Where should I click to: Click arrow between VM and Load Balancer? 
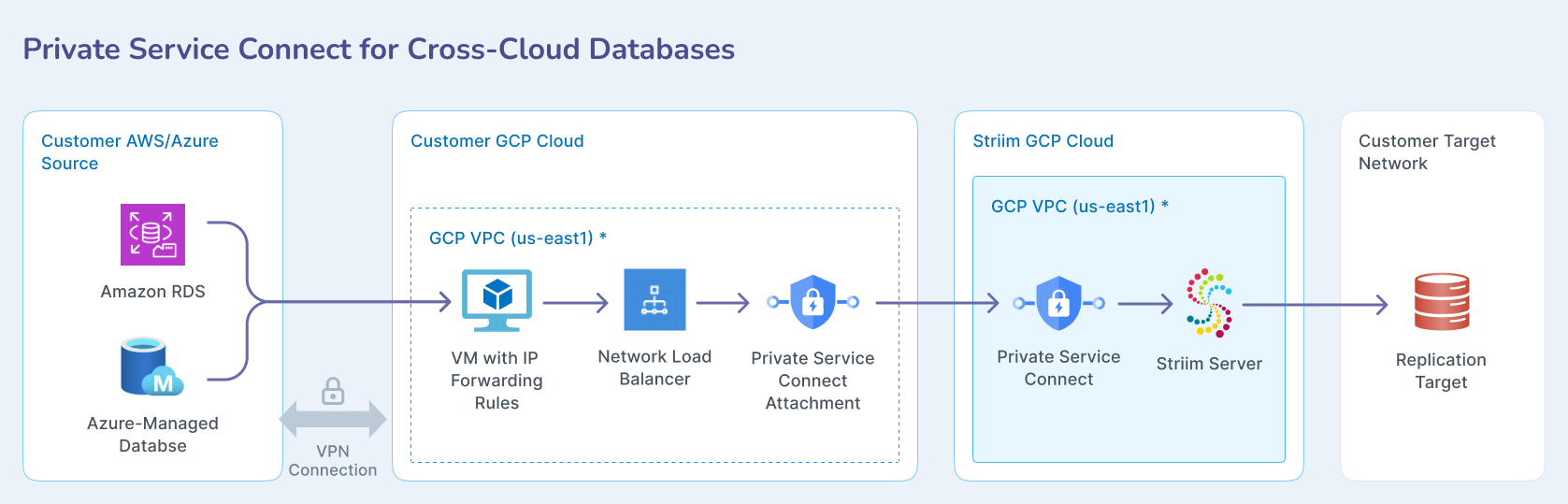(x=575, y=303)
